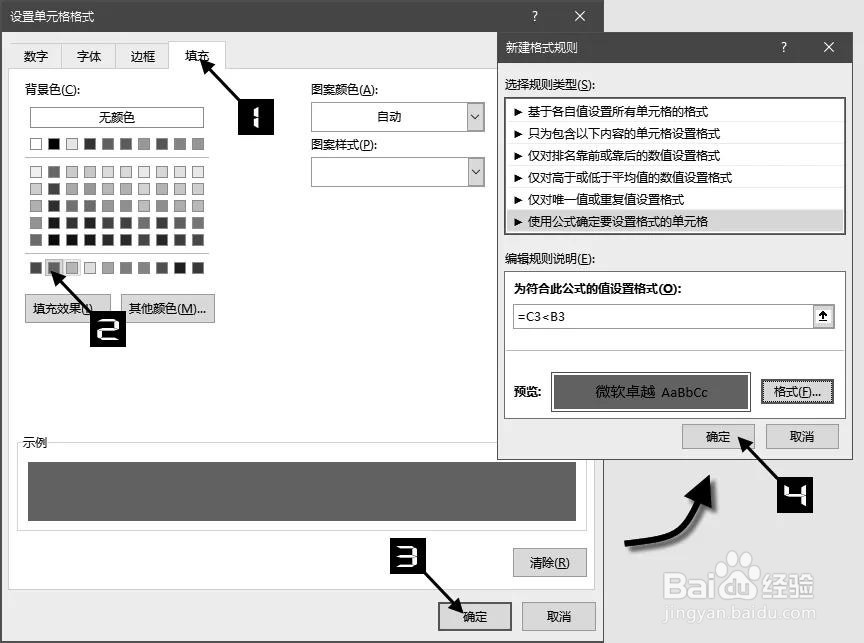864x643 pixels.
Task: Switch to the 边框 tab
Action: click(142, 56)
